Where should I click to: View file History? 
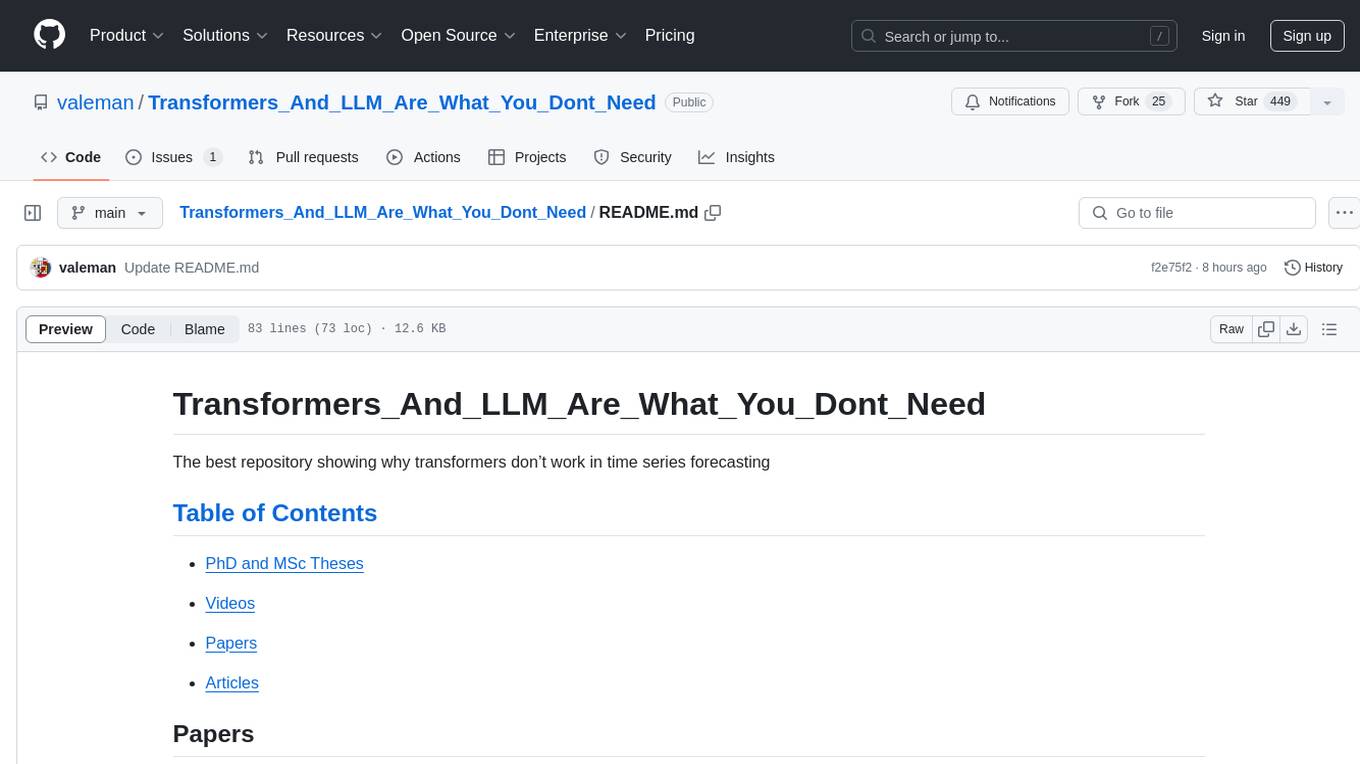(1313, 268)
